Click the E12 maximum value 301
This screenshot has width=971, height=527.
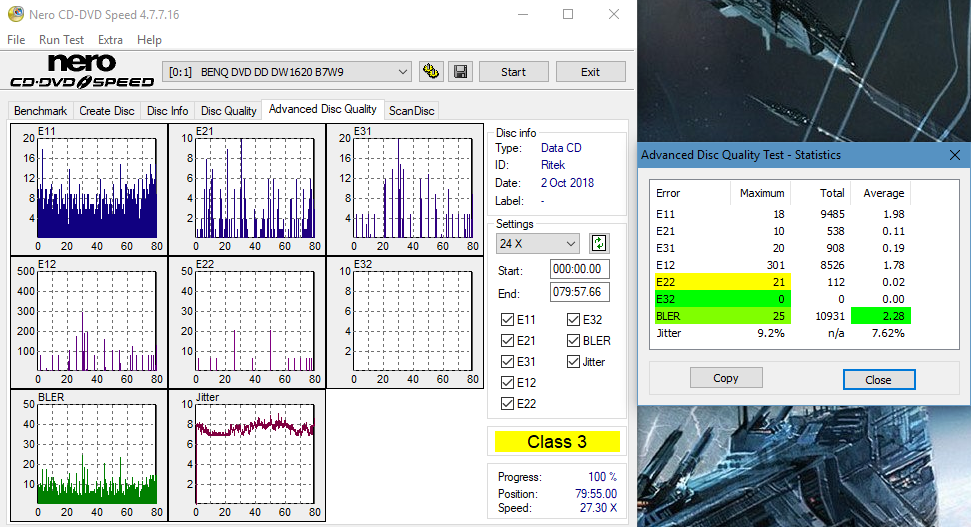click(776, 265)
